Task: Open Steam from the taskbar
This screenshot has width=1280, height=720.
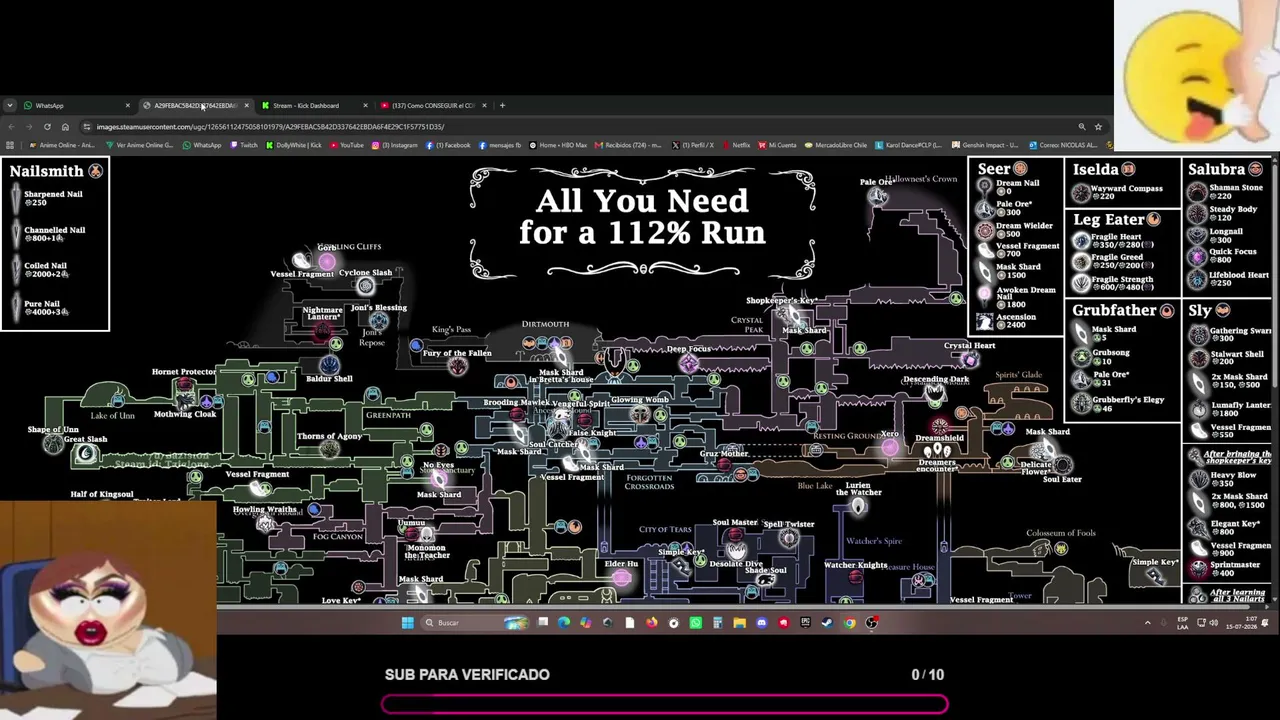Action: (x=827, y=623)
